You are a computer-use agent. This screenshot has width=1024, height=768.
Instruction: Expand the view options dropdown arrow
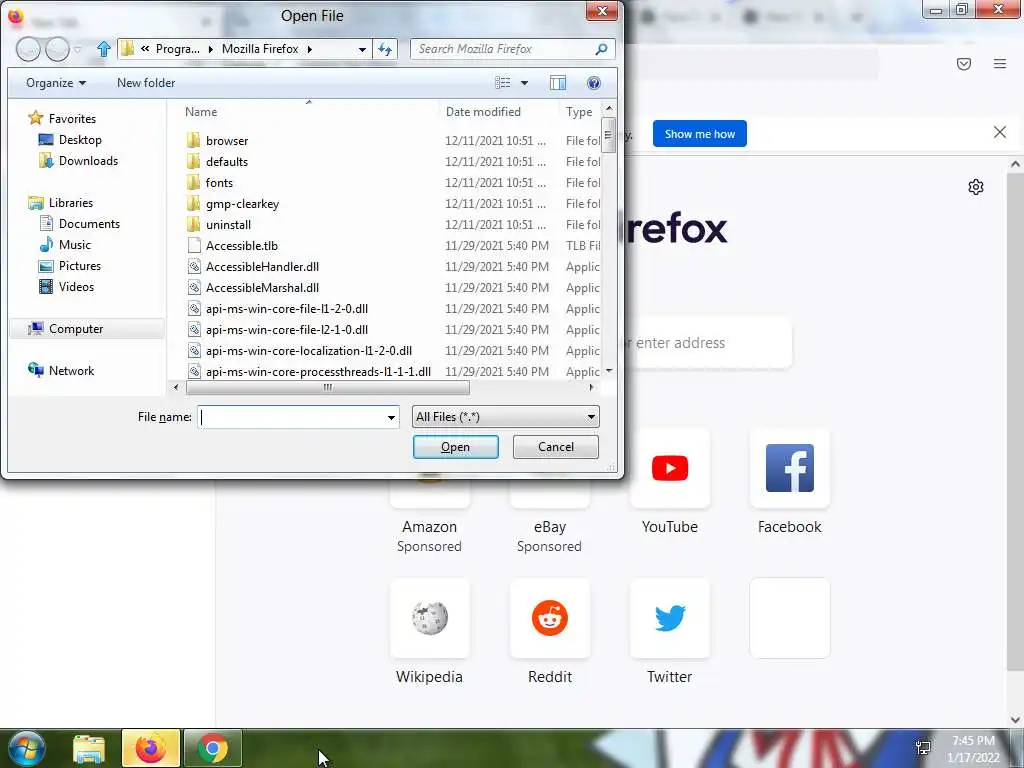[x=524, y=83]
